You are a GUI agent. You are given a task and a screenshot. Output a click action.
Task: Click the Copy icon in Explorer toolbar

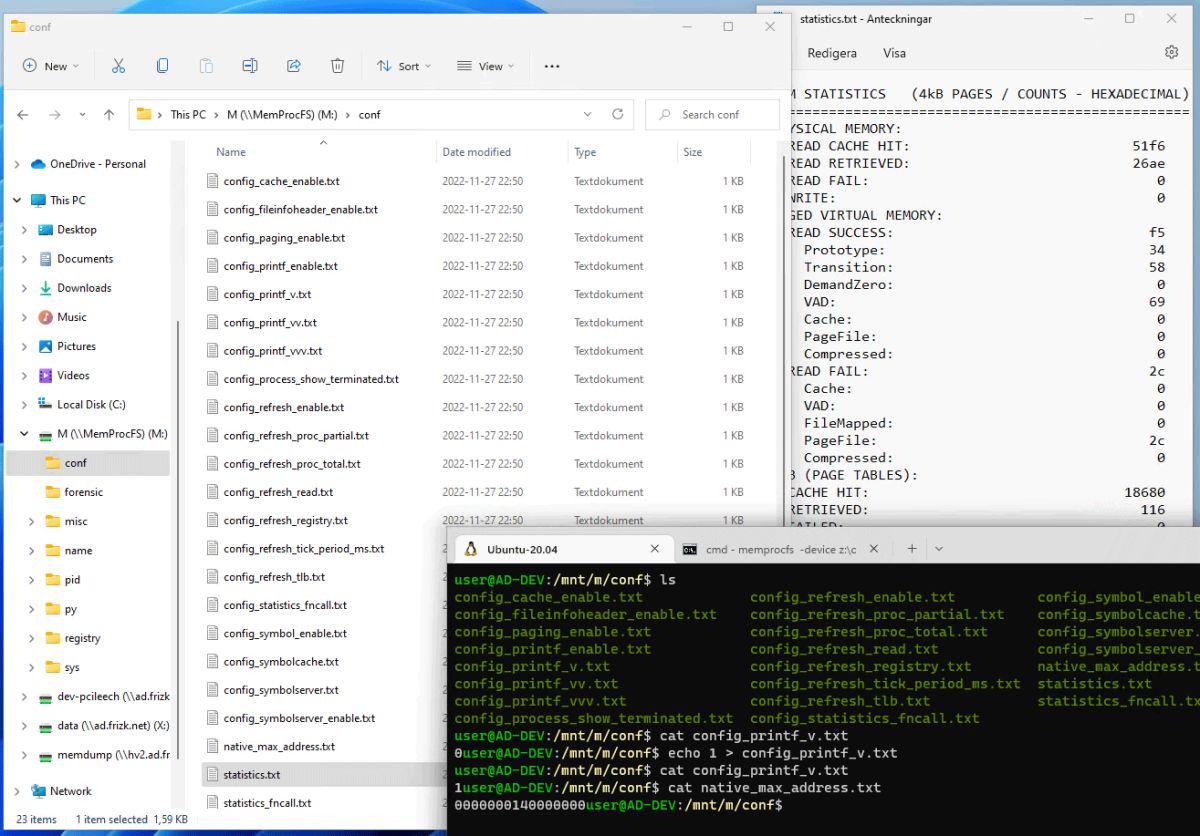pyautogui.click(x=162, y=66)
